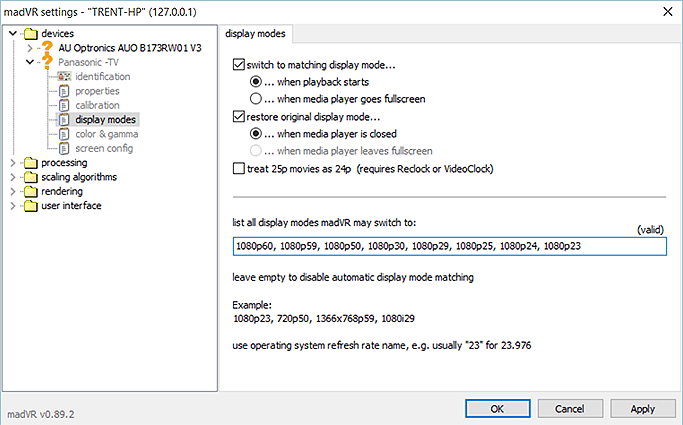The width and height of the screenshot is (683, 425).
Task: Toggle switch to matching display mode checkbox
Action: pyautogui.click(x=239, y=65)
